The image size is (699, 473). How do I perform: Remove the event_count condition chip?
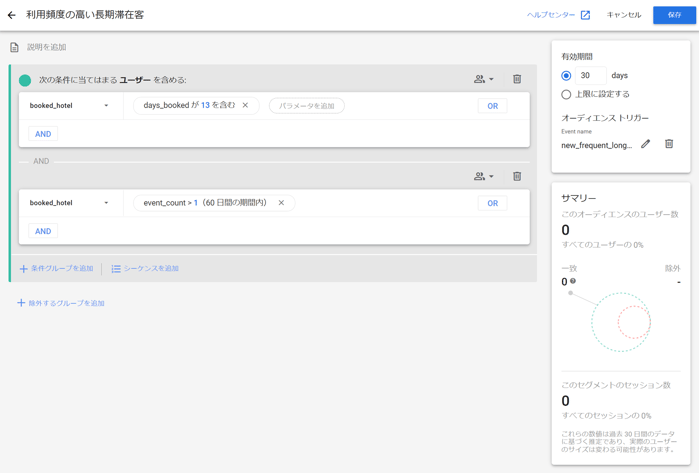282,203
